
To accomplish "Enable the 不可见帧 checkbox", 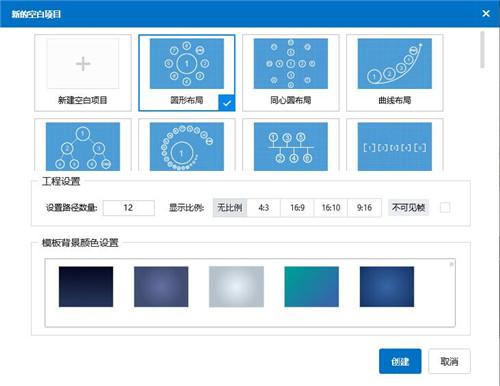I will (x=445, y=207).
